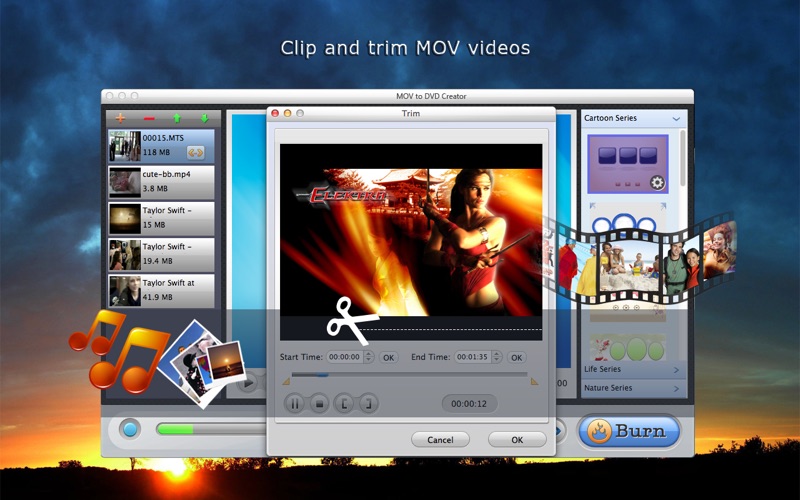The height and width of the screenshot is (500, 800).
Task: Select the Taylor Swift at 41.9 MB video
Action: pyautogui.click(x=161, y=290)
